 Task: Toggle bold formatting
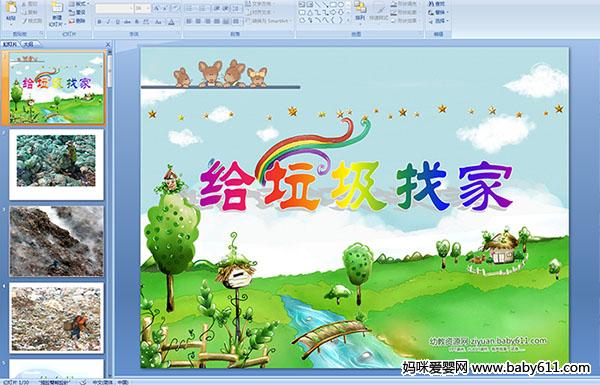coord(99,22)
